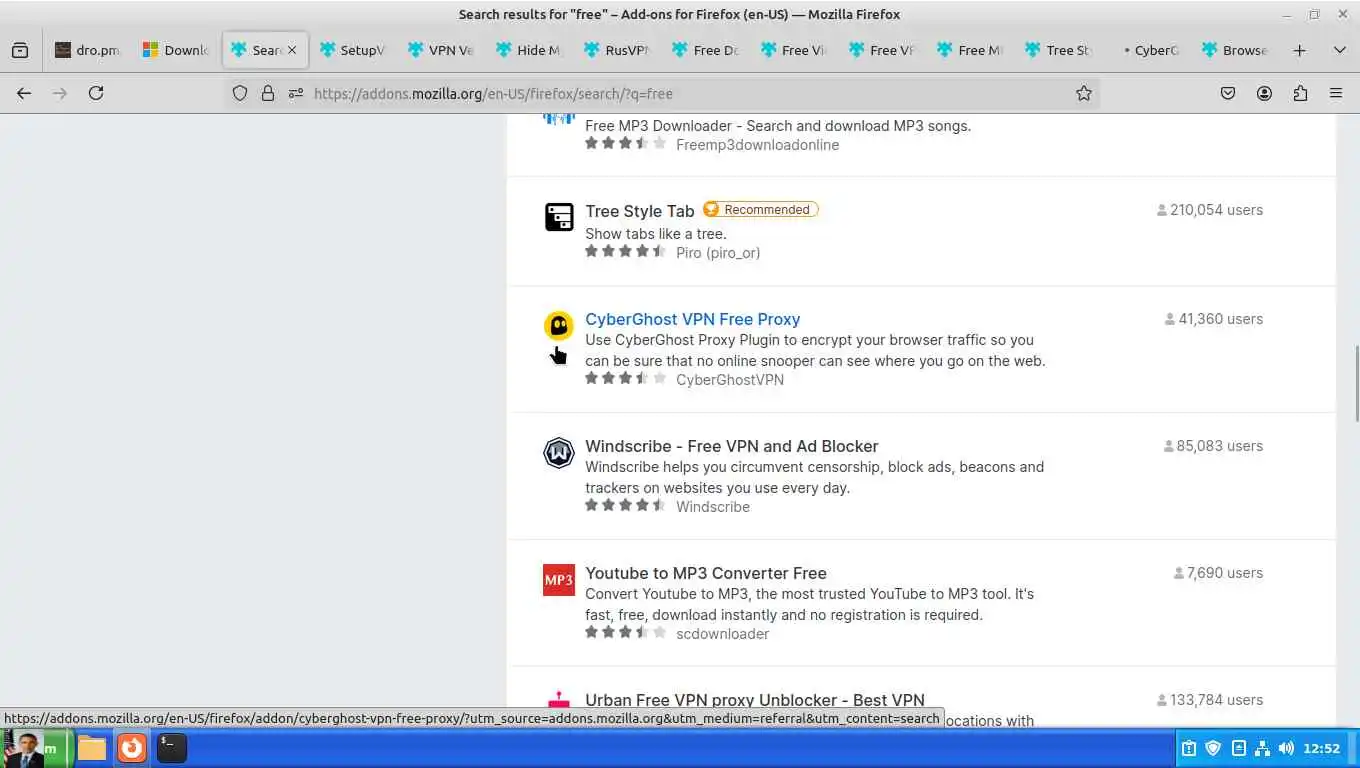Expand the list all tabs chevron
This screenshot has width=1360, height=768.
1339,50
